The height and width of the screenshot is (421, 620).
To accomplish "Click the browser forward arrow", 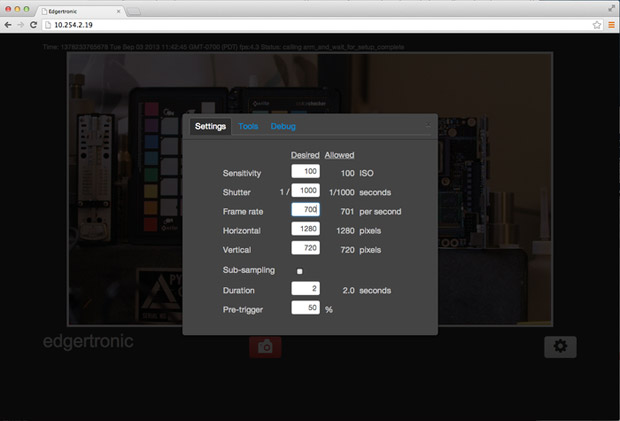I will [22, 24].
